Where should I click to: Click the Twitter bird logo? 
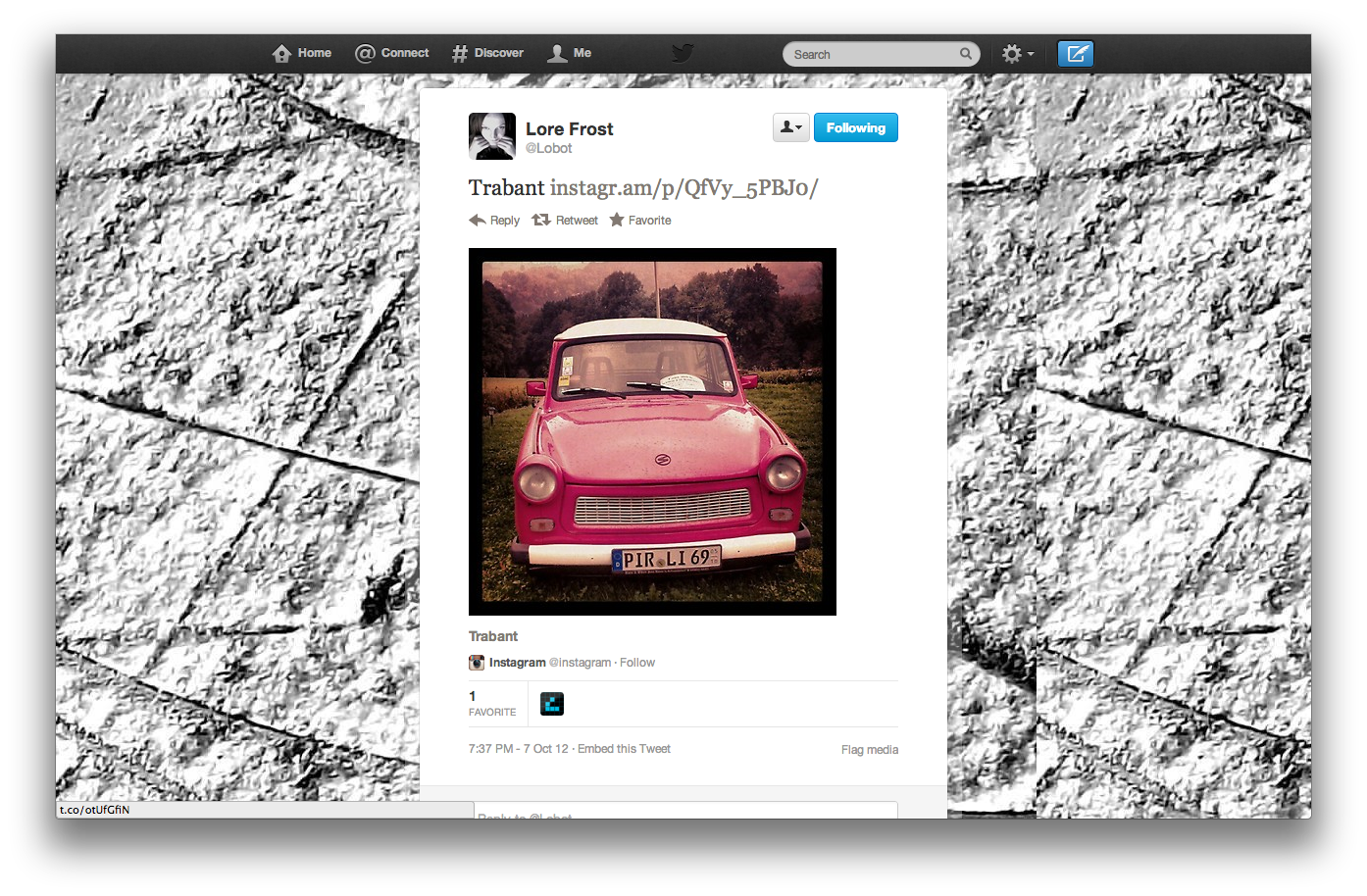[683, 53]
